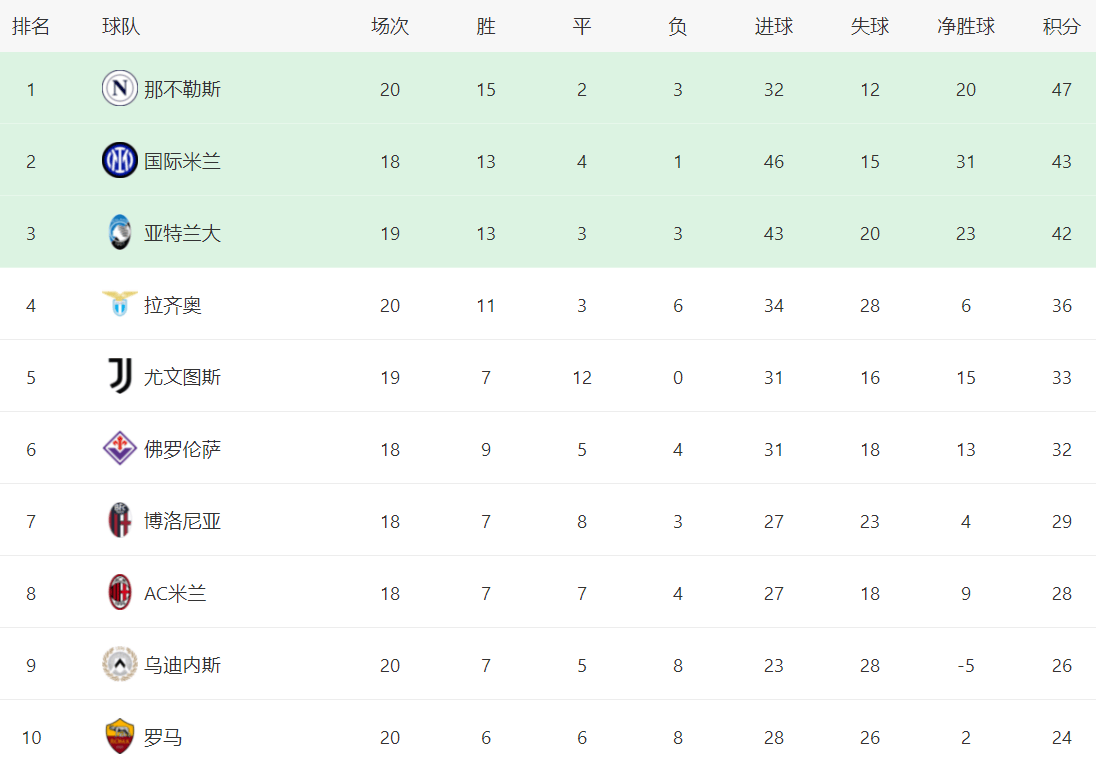Click the 排名 column header
Viewport: 1096px width, 766px height.
31,27
